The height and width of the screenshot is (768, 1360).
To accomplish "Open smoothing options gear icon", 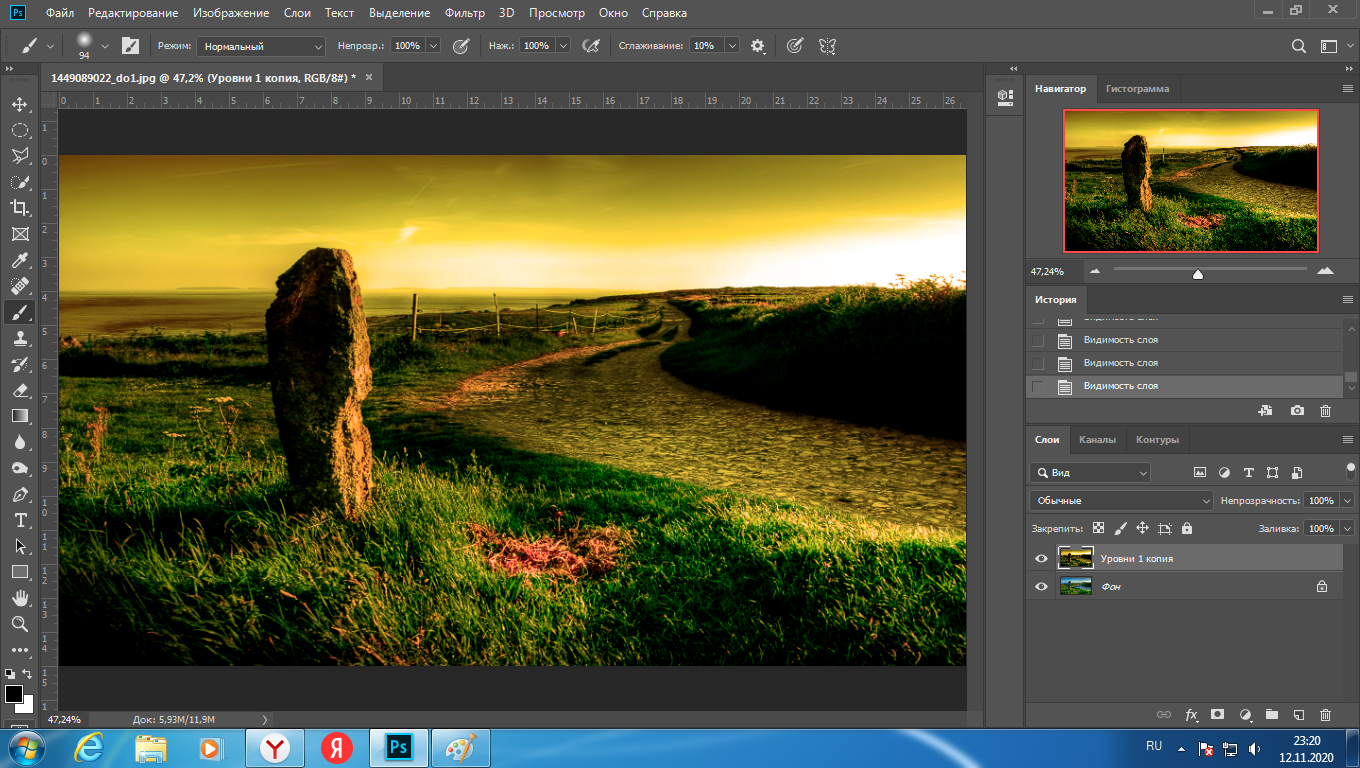I will coord(758,45).
